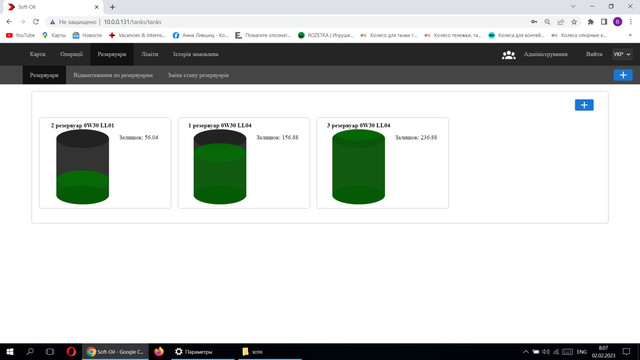Viewport: 640px width, 360px height.
Task: Switch to Зміна стану резервуарів tab
Action: click(x=198, y=75)
